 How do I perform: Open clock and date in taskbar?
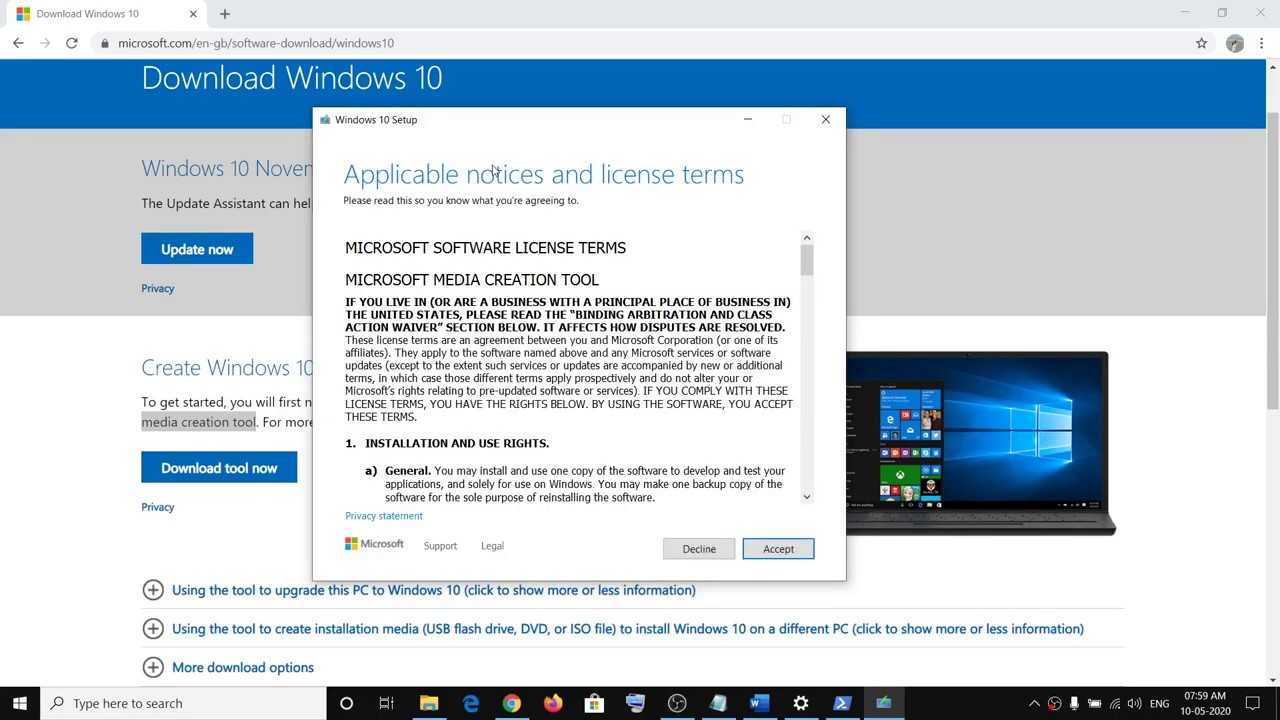1204,703
